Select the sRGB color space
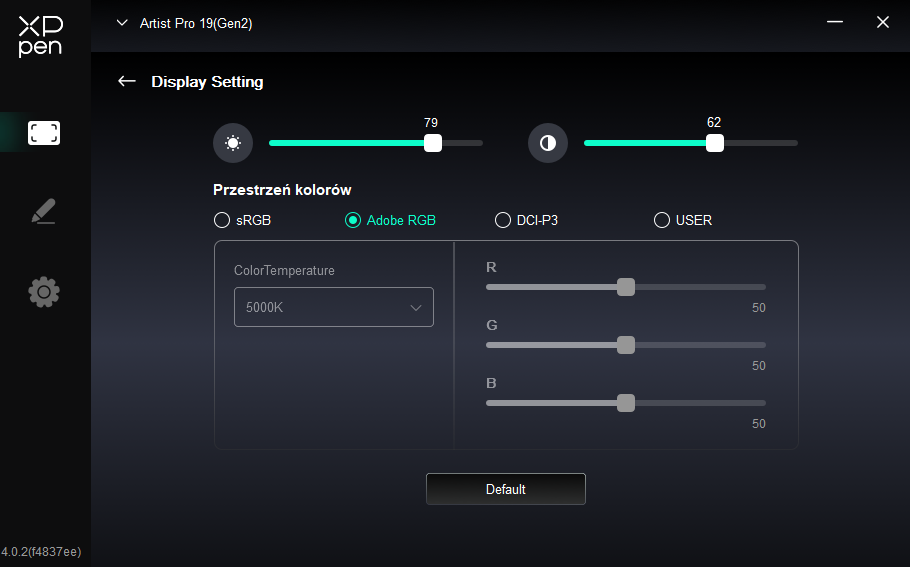 (x=222, y=220)
